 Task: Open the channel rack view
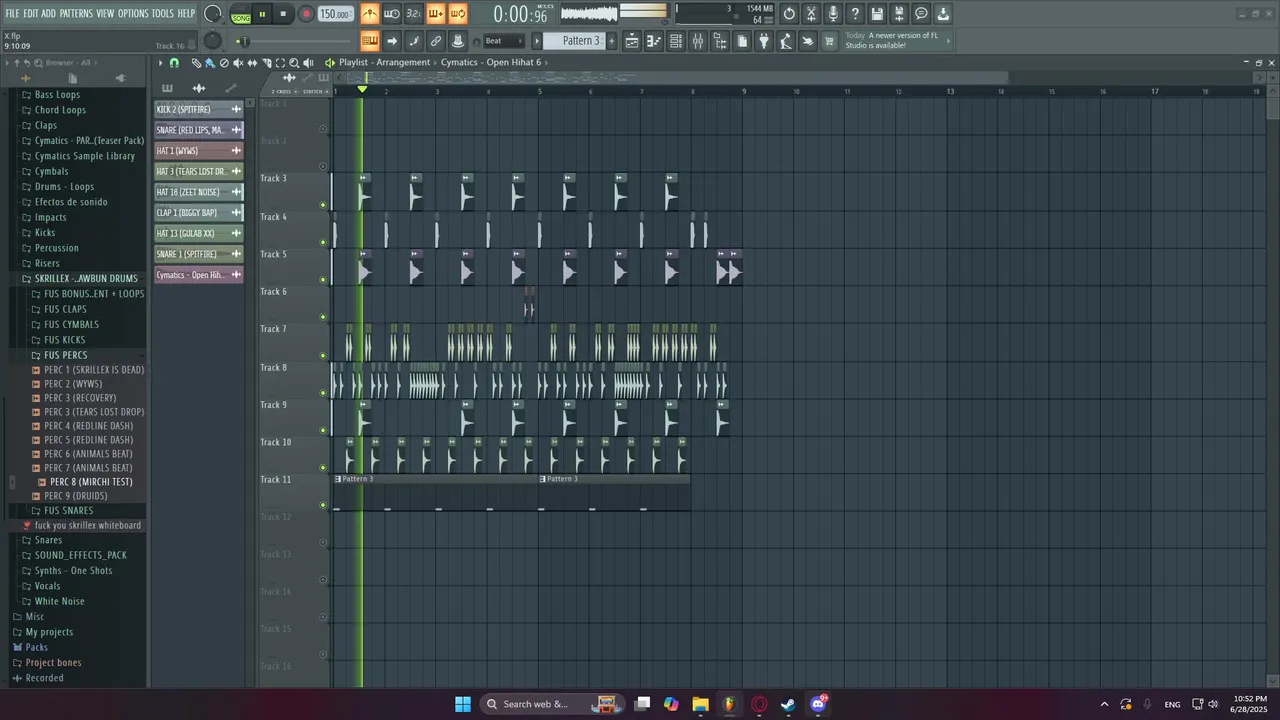coord(676,41)
